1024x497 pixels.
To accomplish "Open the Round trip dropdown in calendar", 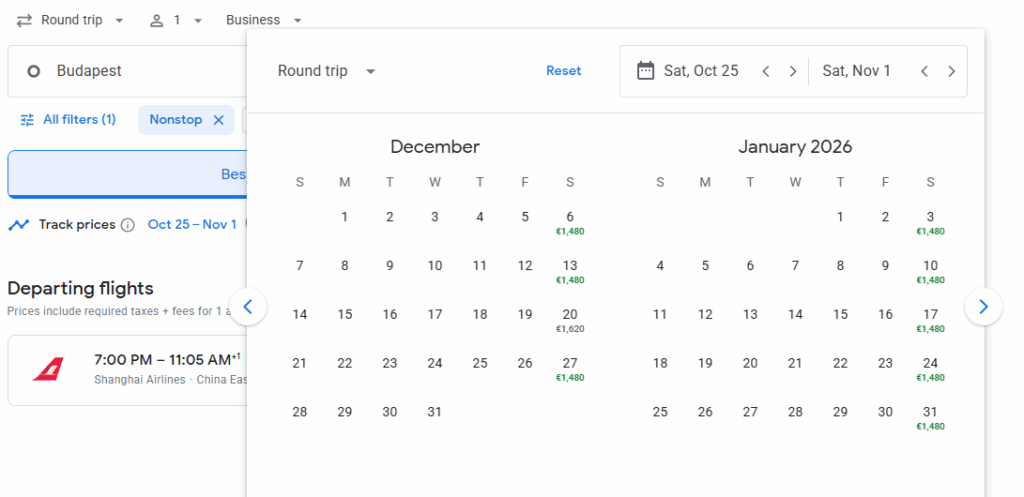I will (x=326, y=71).
